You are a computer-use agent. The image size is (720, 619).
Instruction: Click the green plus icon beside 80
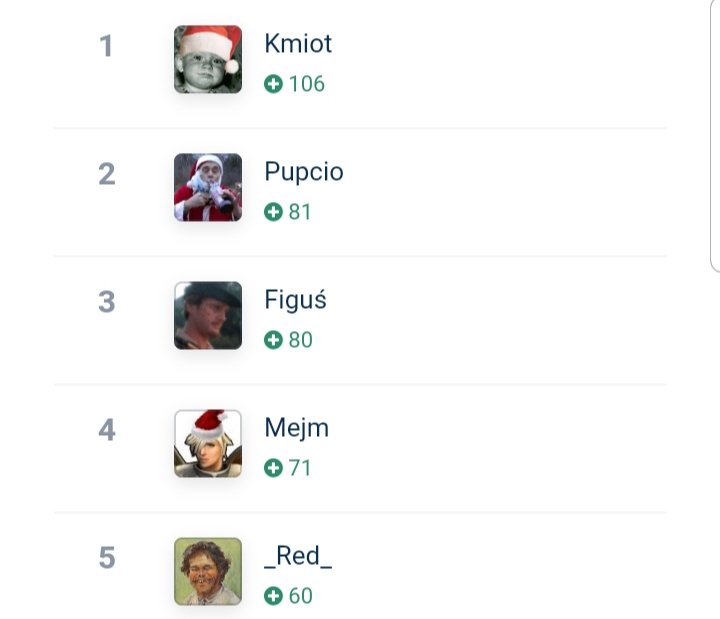(x=273, y=340)
